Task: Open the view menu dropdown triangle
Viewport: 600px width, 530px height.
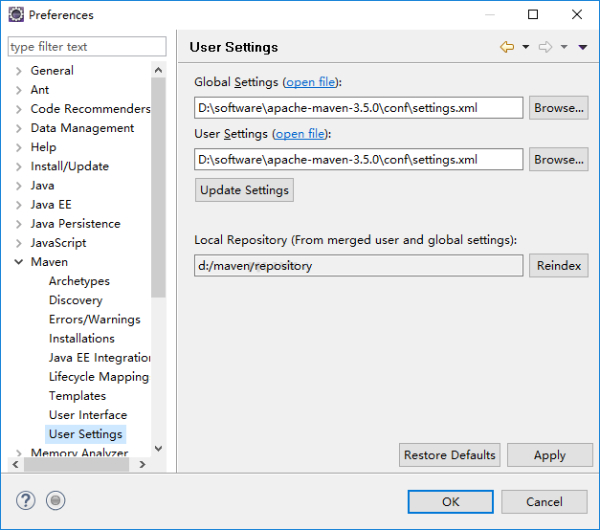Action: tap(583, 47)
